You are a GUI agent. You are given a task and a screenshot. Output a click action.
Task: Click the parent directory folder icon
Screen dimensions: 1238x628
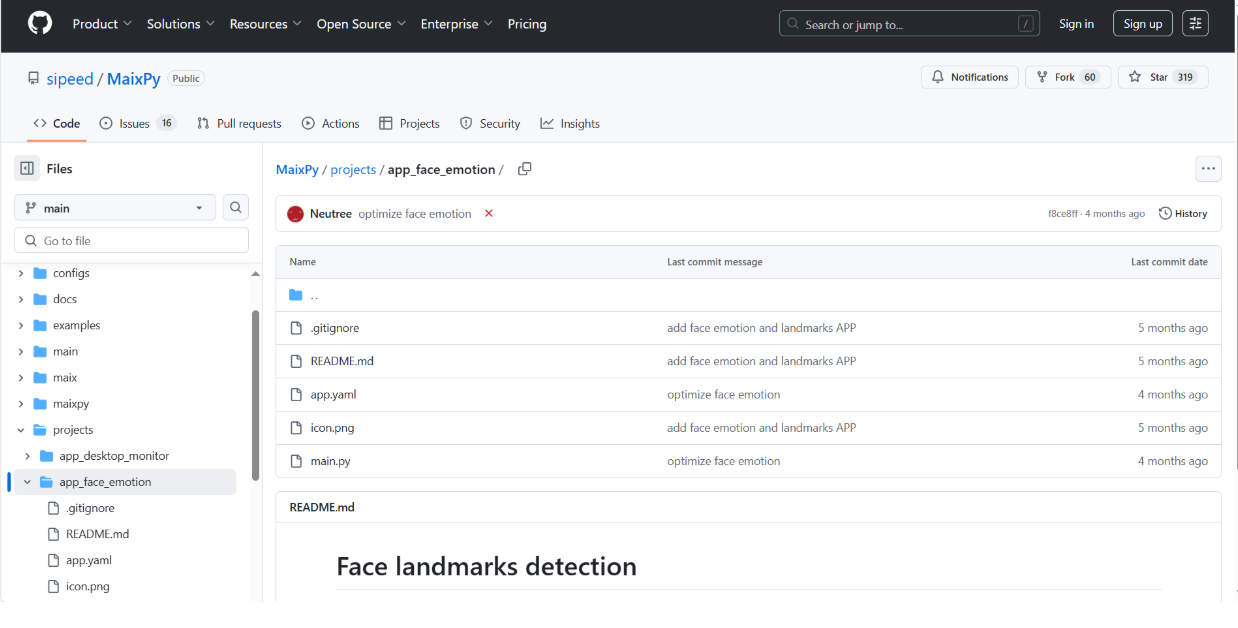coord(295,295)
